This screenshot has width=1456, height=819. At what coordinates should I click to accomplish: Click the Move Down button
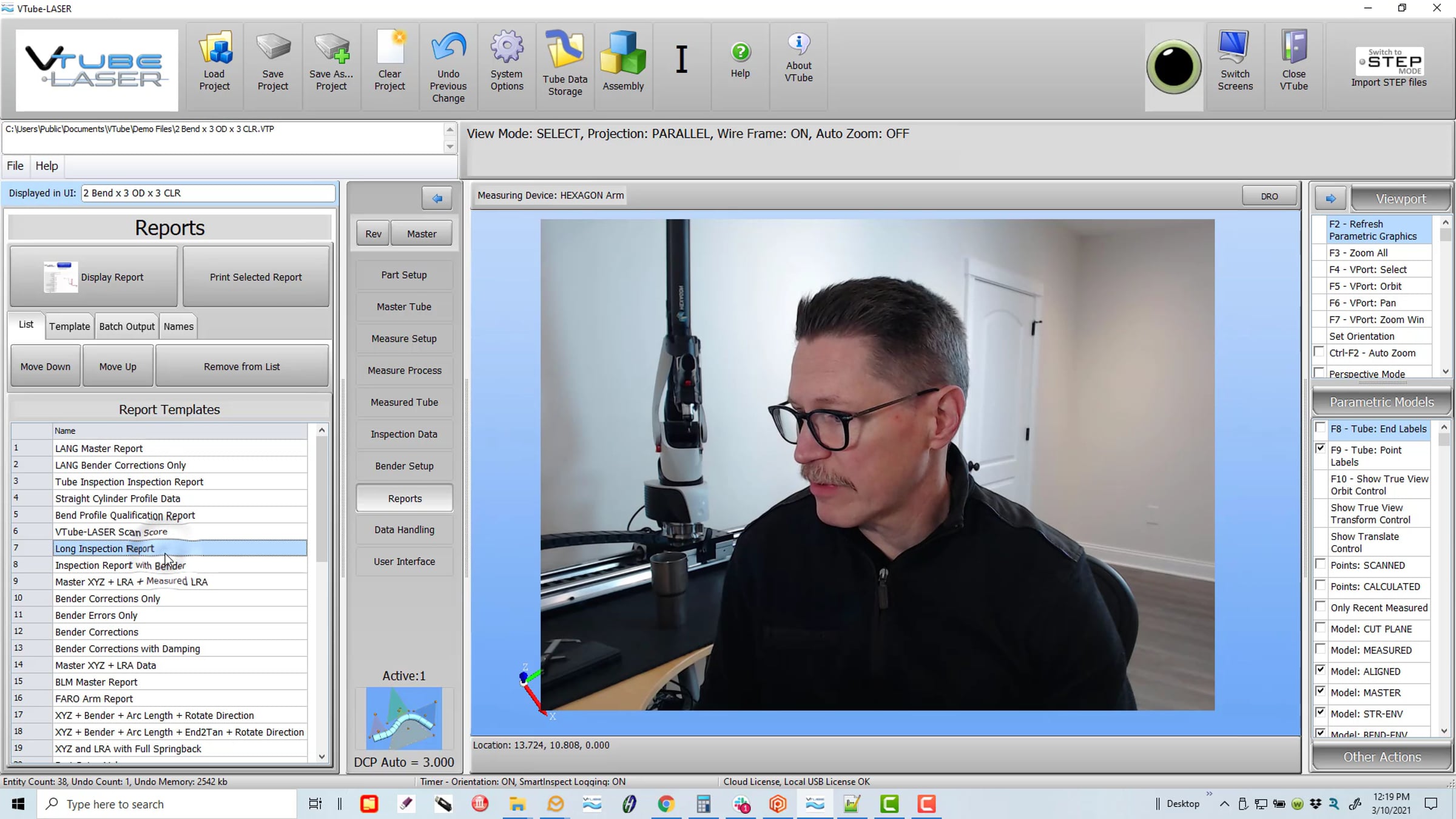45,366
